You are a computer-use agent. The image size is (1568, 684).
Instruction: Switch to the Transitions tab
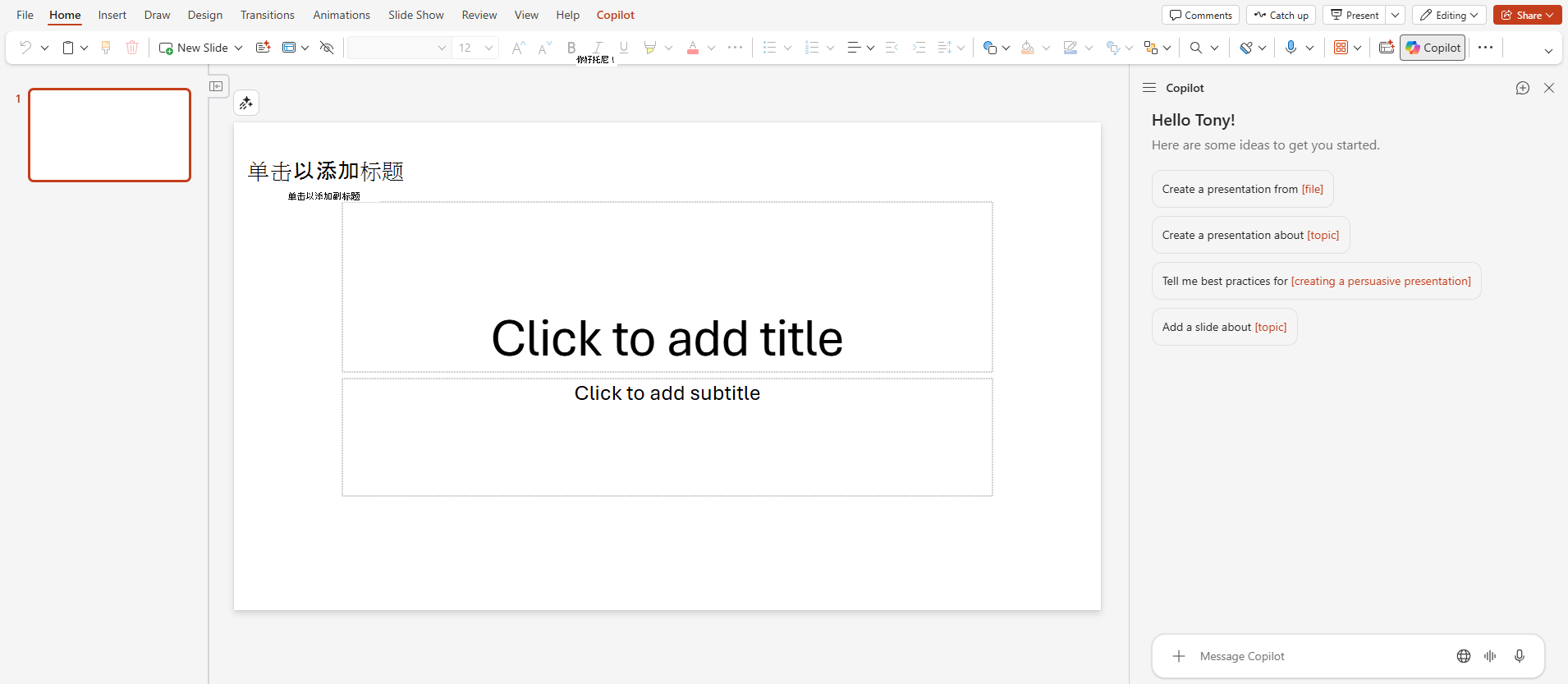pyautogui.click(x=267, y=15)
